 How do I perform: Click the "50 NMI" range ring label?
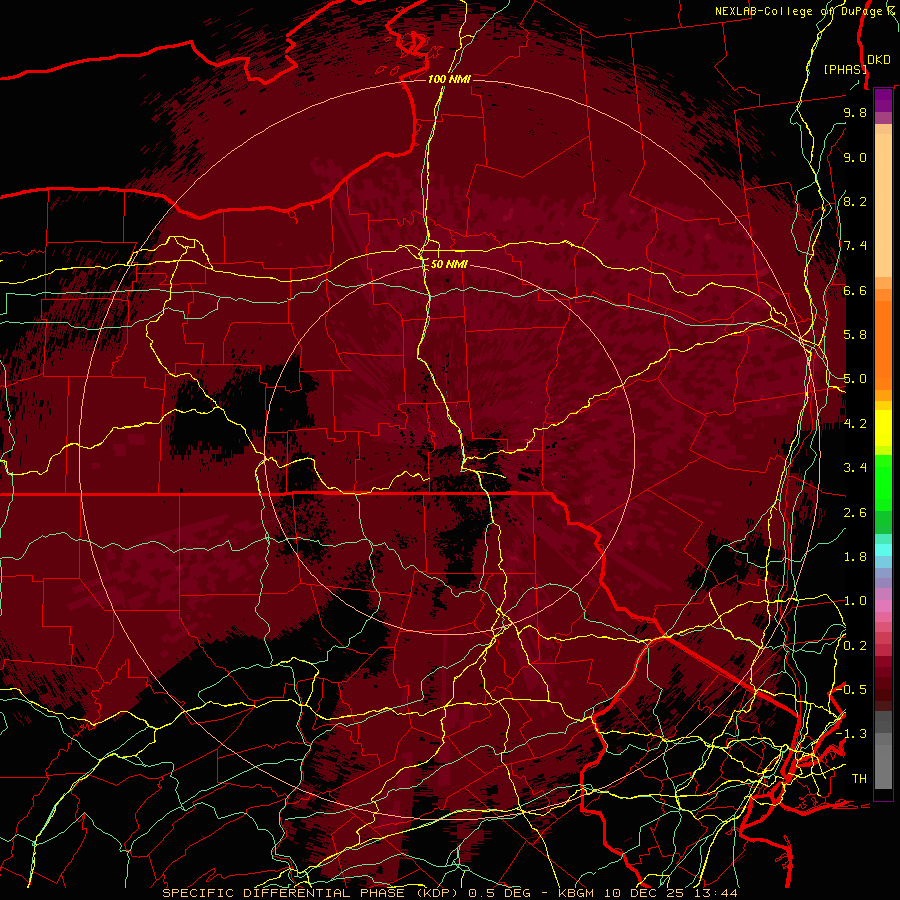click(x=449, y=264)
